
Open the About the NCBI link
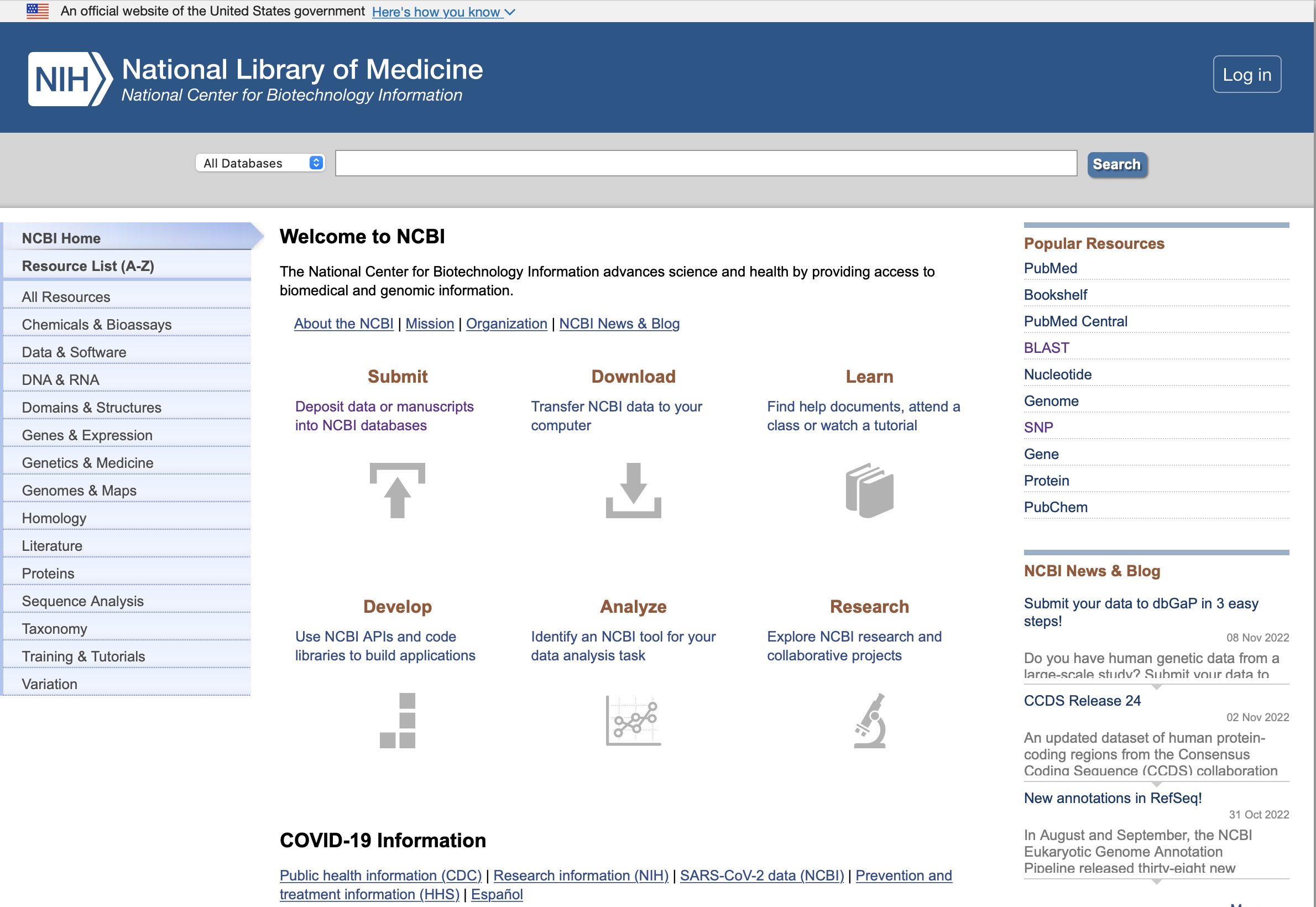tap(344, 324)
